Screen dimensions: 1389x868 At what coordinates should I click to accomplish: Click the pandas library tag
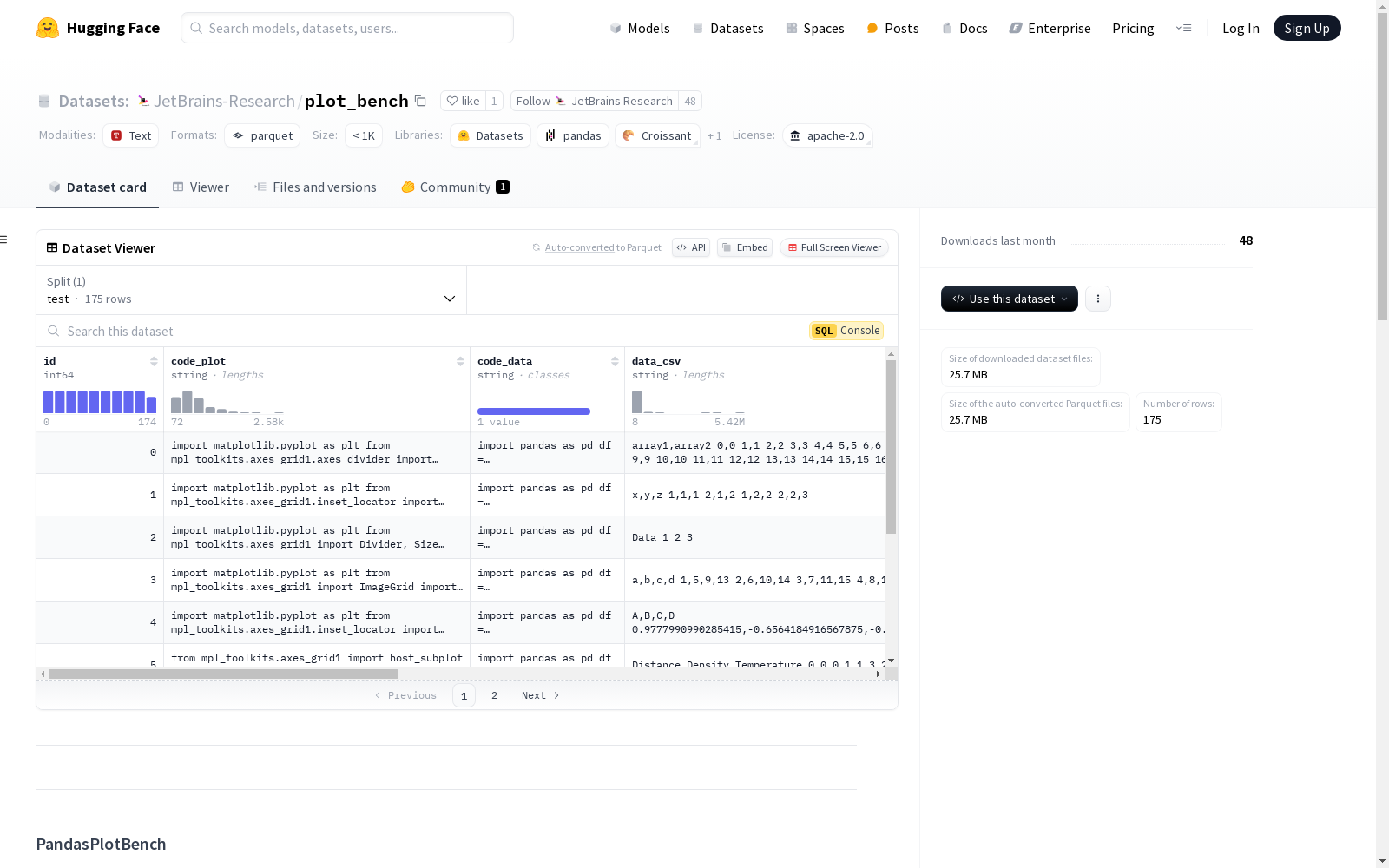pos(573,135)
